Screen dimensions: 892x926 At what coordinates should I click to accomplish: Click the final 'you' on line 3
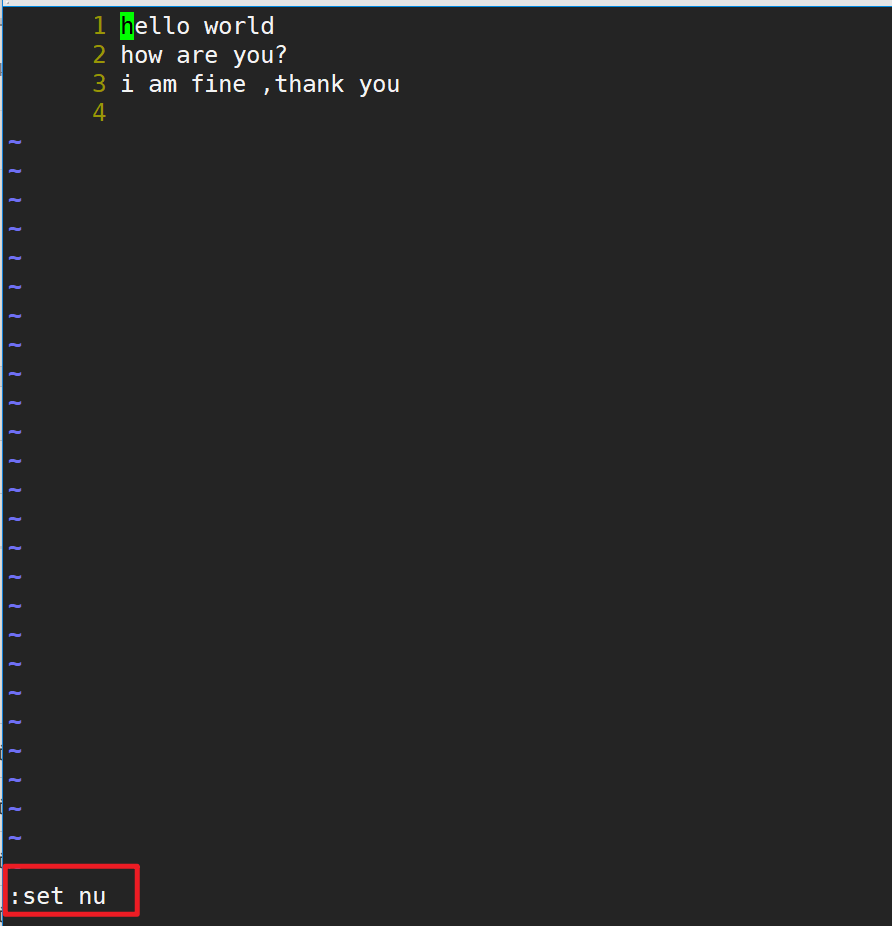click(x=379, y=86)
